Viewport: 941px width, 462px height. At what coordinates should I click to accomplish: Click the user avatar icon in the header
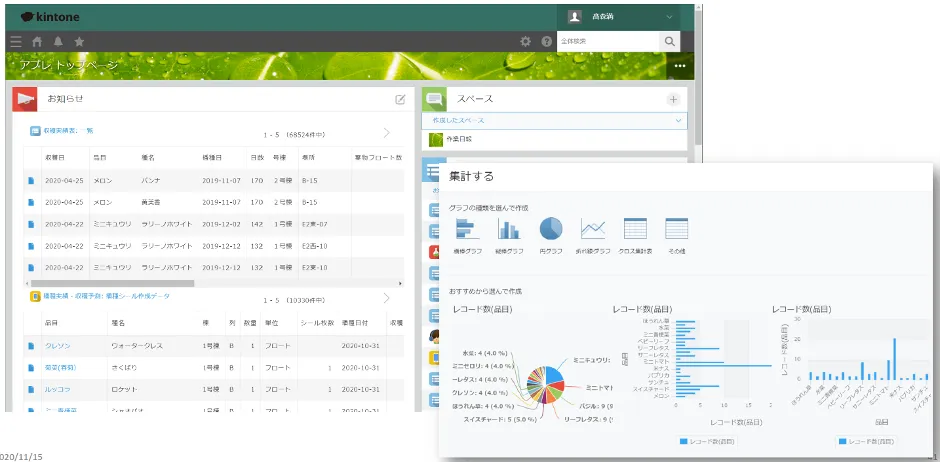click(574, 17)
